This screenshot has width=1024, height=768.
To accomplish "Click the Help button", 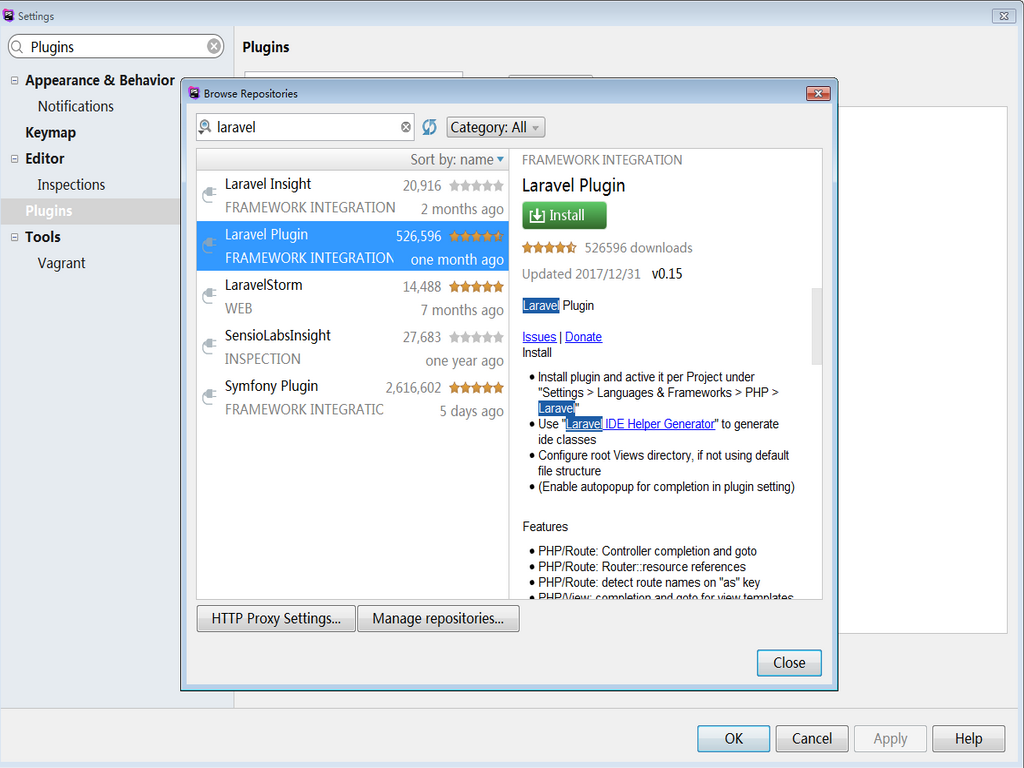I will click(968, 739).
